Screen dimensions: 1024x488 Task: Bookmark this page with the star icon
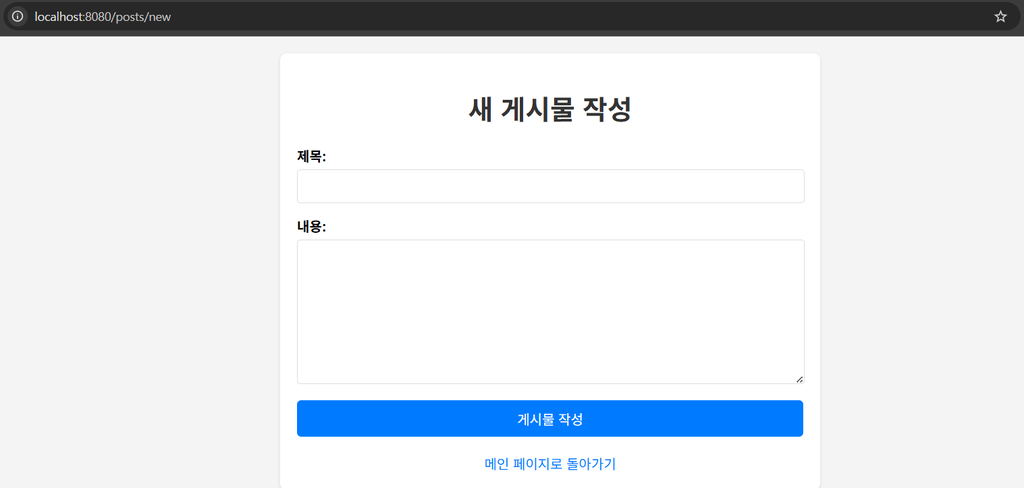pyautogui.click(x=1000, y=16)
